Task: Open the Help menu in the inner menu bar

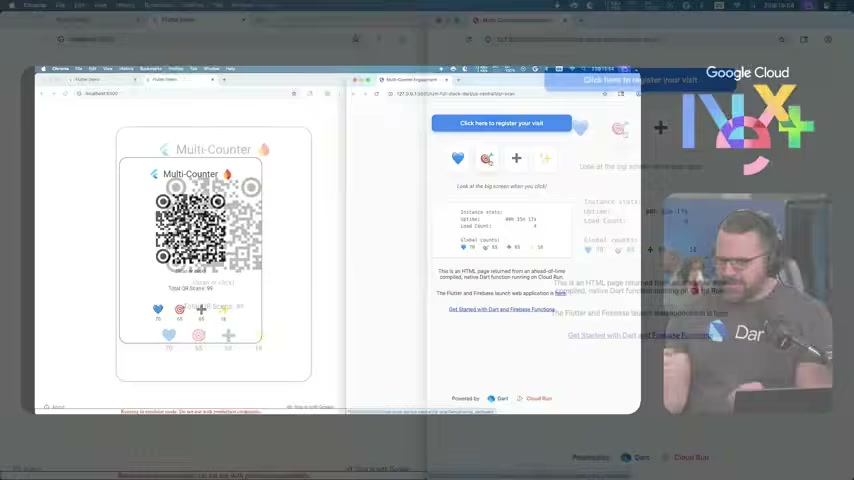Action: click(230, 69)
